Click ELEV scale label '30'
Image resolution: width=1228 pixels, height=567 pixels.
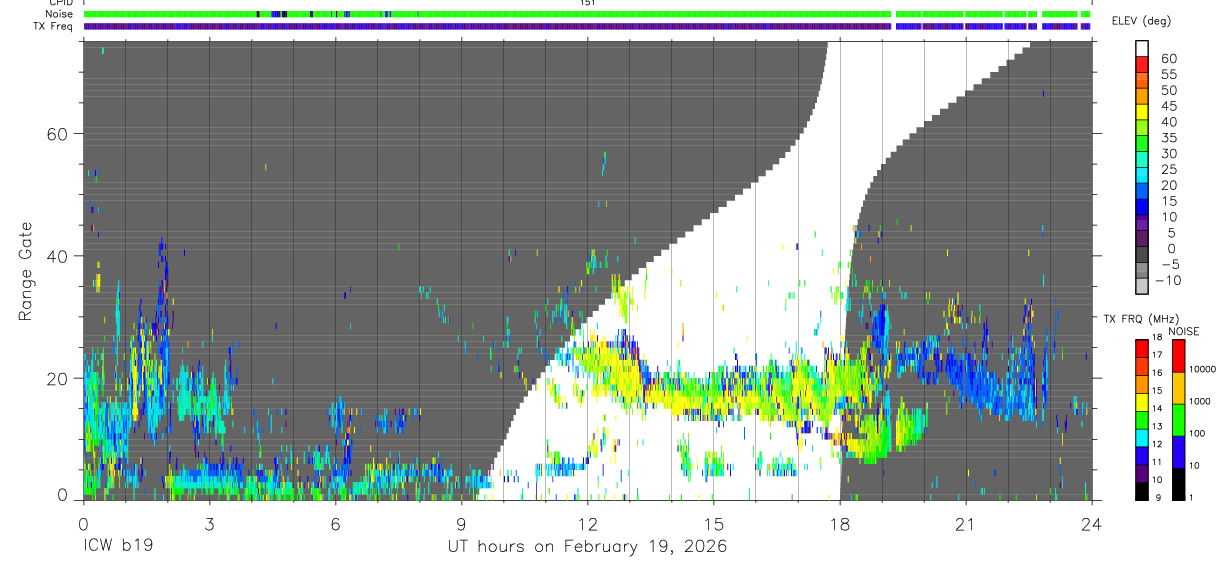(x=1169, y=153)
